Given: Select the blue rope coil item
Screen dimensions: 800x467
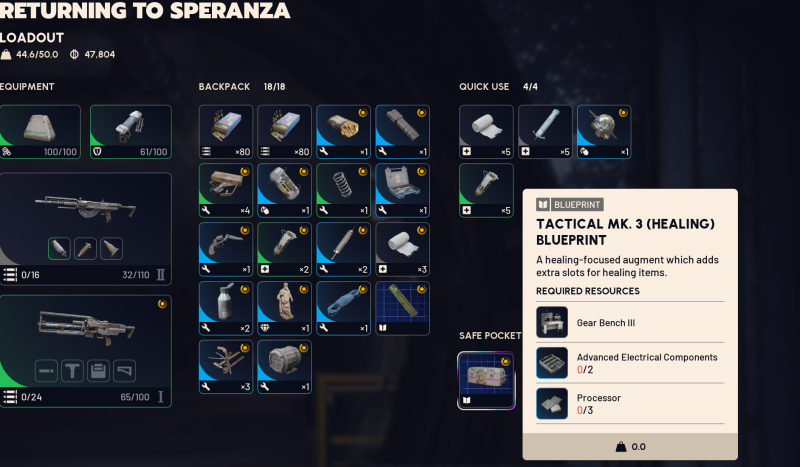Looking at the screenshot, I should pyautogui.click(x=343, y=308).
